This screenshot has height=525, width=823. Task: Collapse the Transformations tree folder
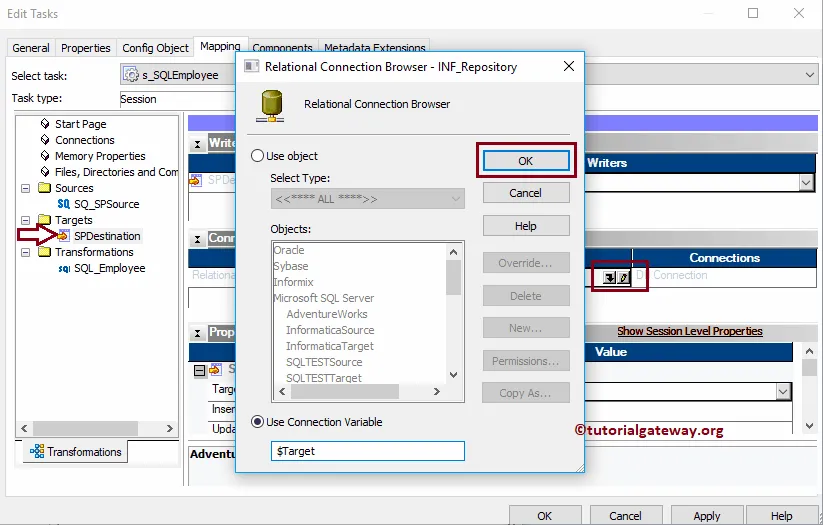click(x=25, y=252)
